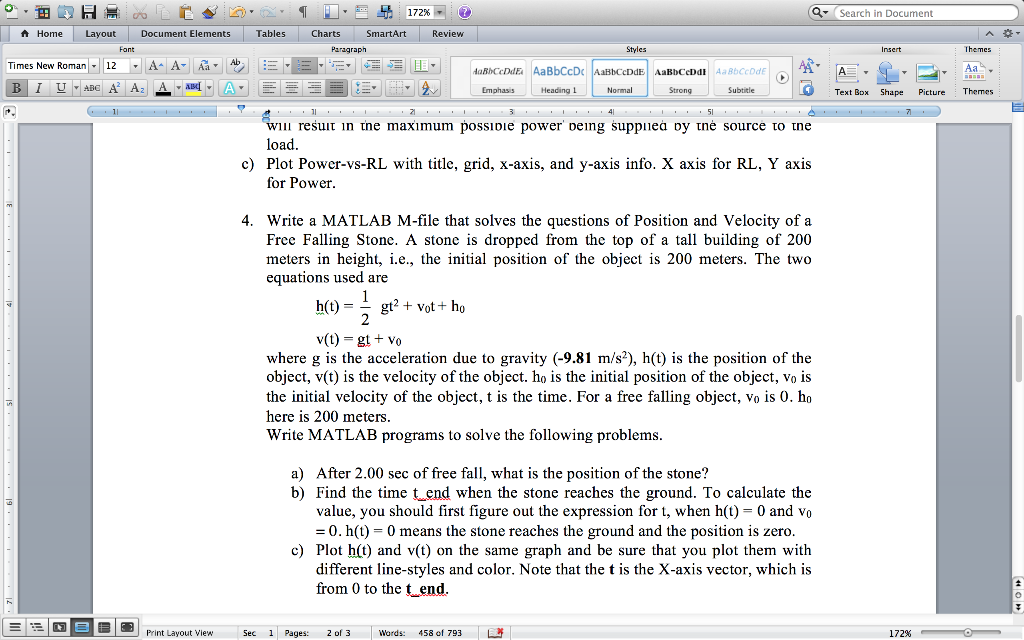The width and height of the screenshot is (1024, 640).
Task: Cut selection using the scissors icon
Action: click(x=139, y=12)
